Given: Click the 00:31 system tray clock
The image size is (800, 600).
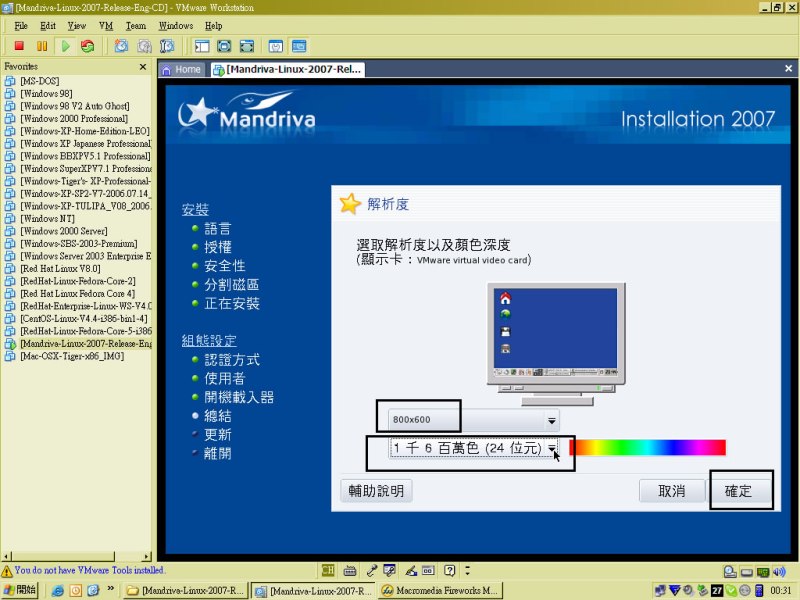Looking at the screenshot, I should [781, 591].
